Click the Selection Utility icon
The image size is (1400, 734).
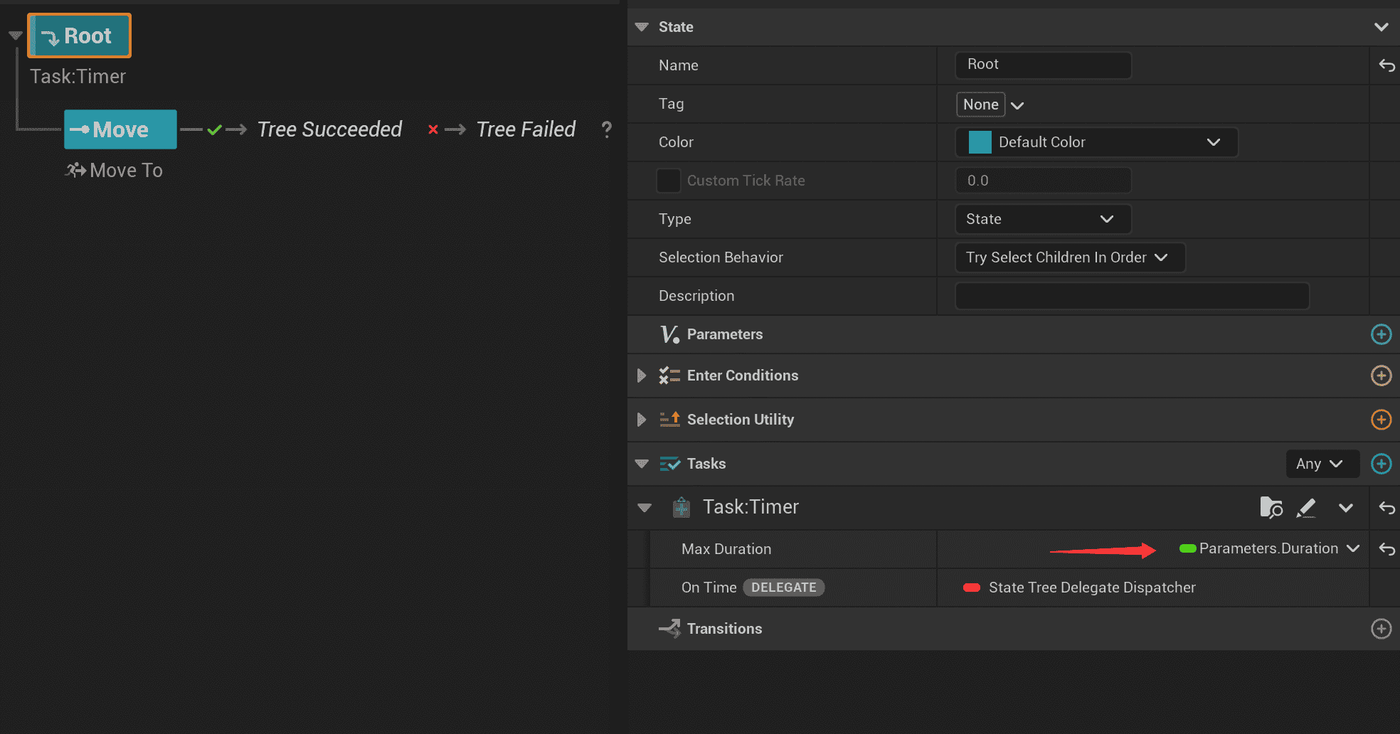(x=670, y=420)
